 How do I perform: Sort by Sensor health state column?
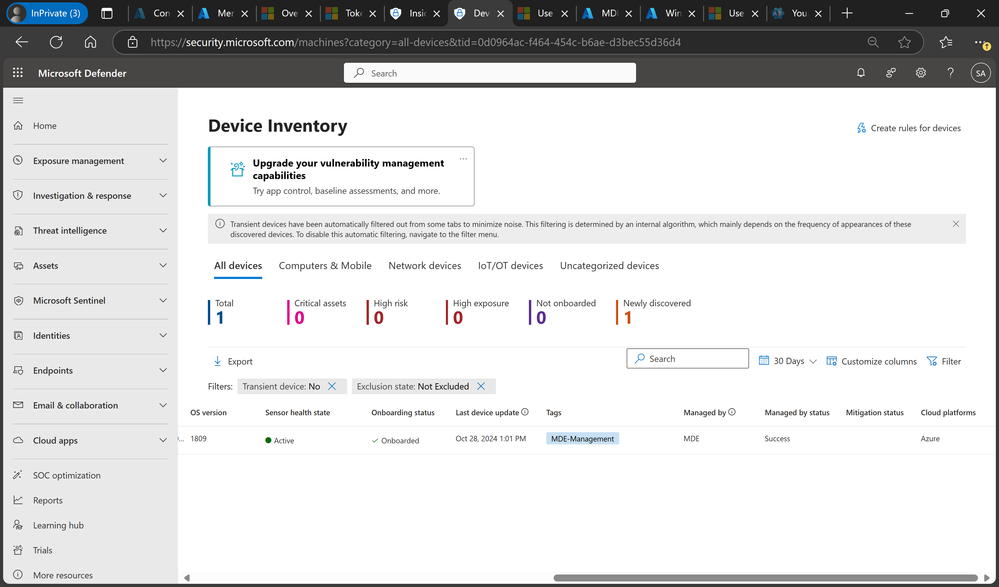point(298,412)
